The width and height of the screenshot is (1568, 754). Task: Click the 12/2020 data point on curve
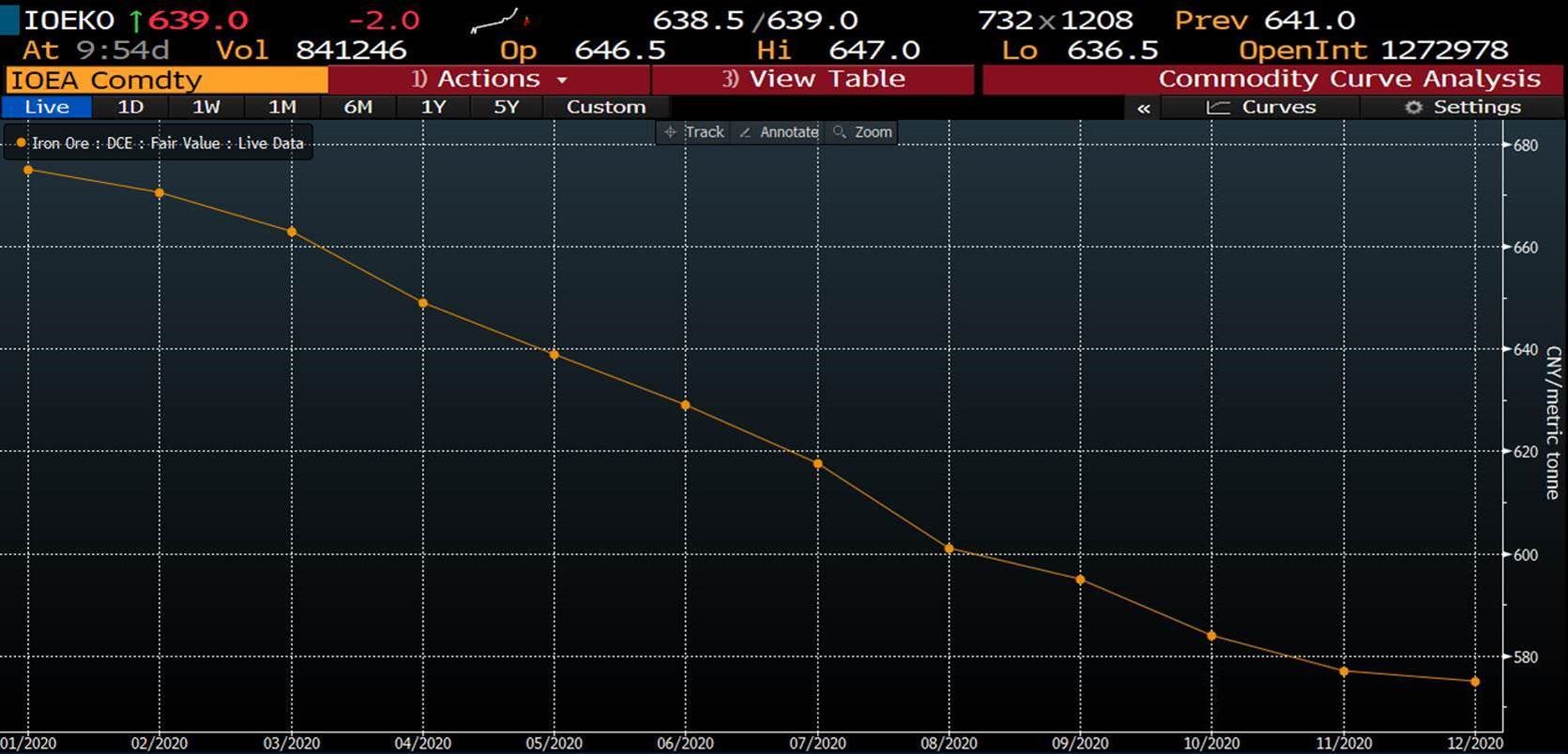pyautogui.click(x=1475, y=682)
